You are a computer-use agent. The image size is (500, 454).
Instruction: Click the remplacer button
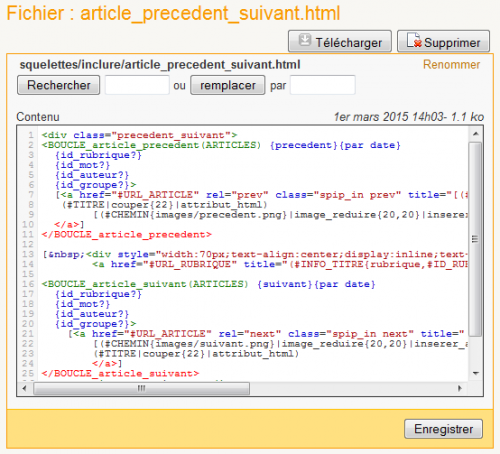[228, 85]
